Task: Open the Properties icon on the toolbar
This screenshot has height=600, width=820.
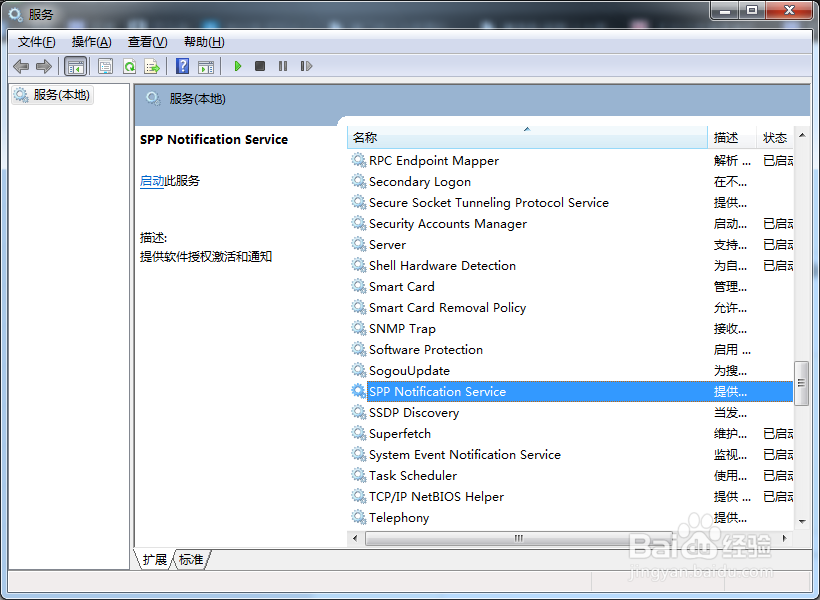Action: [104, 66]
